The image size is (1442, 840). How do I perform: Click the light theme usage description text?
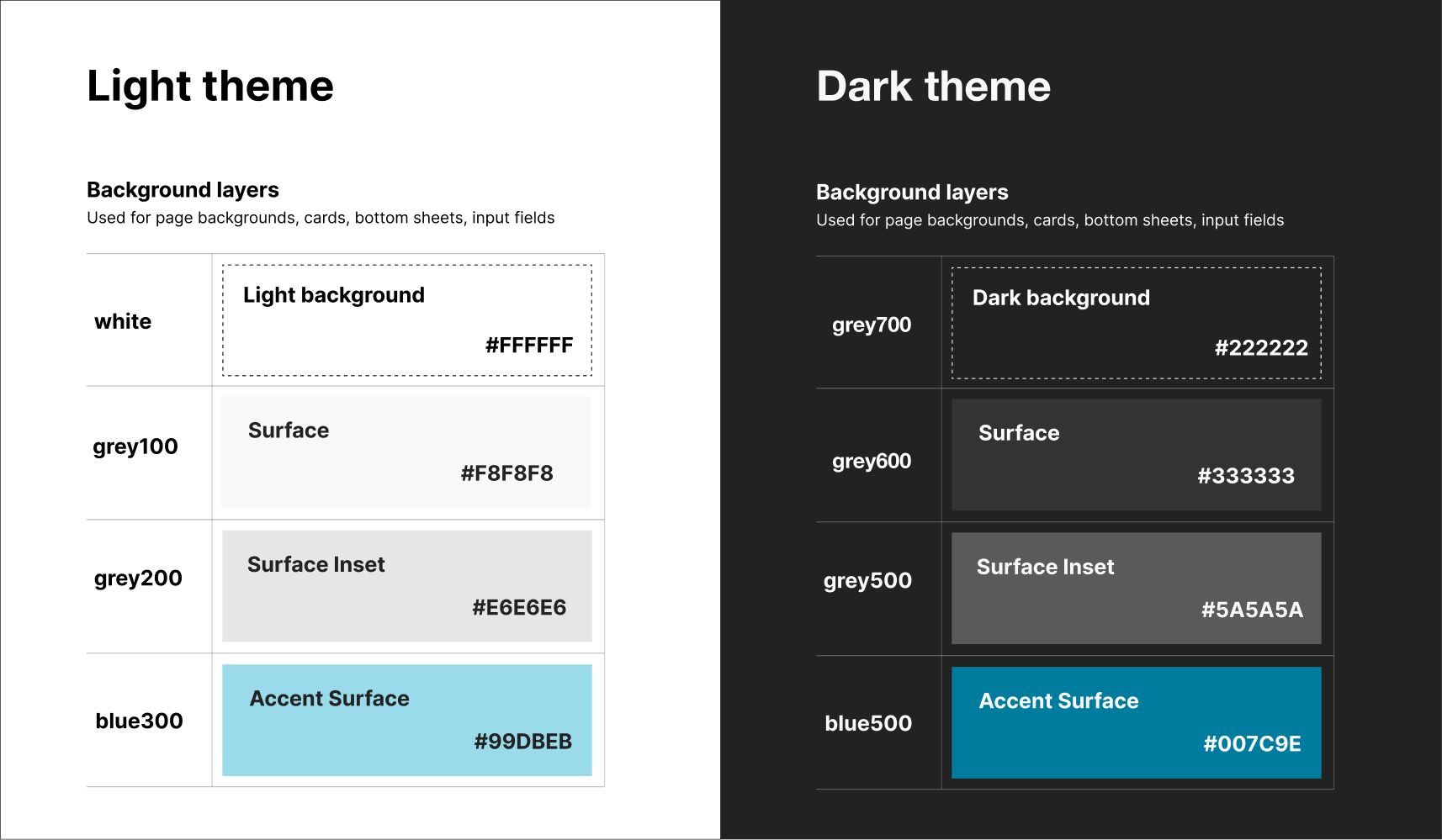tap(321, 218)
